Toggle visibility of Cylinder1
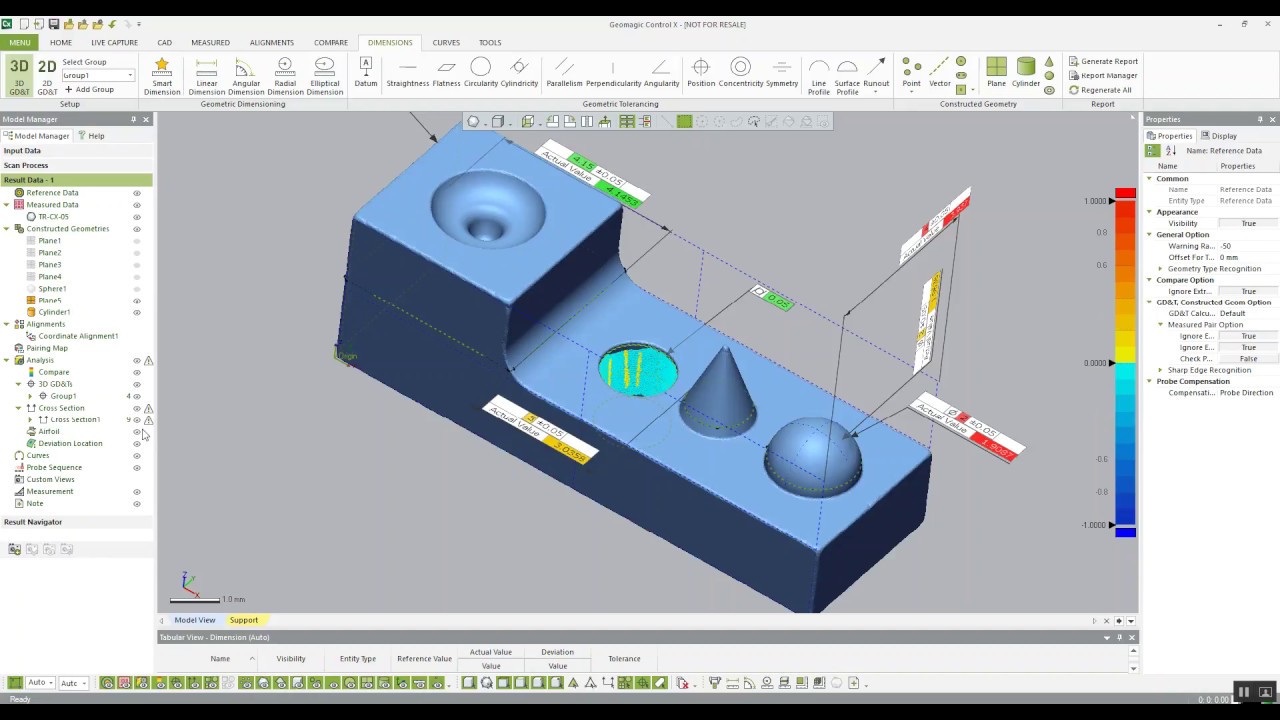The height and width of the screenshot is (720, 1280). [137, 312]
